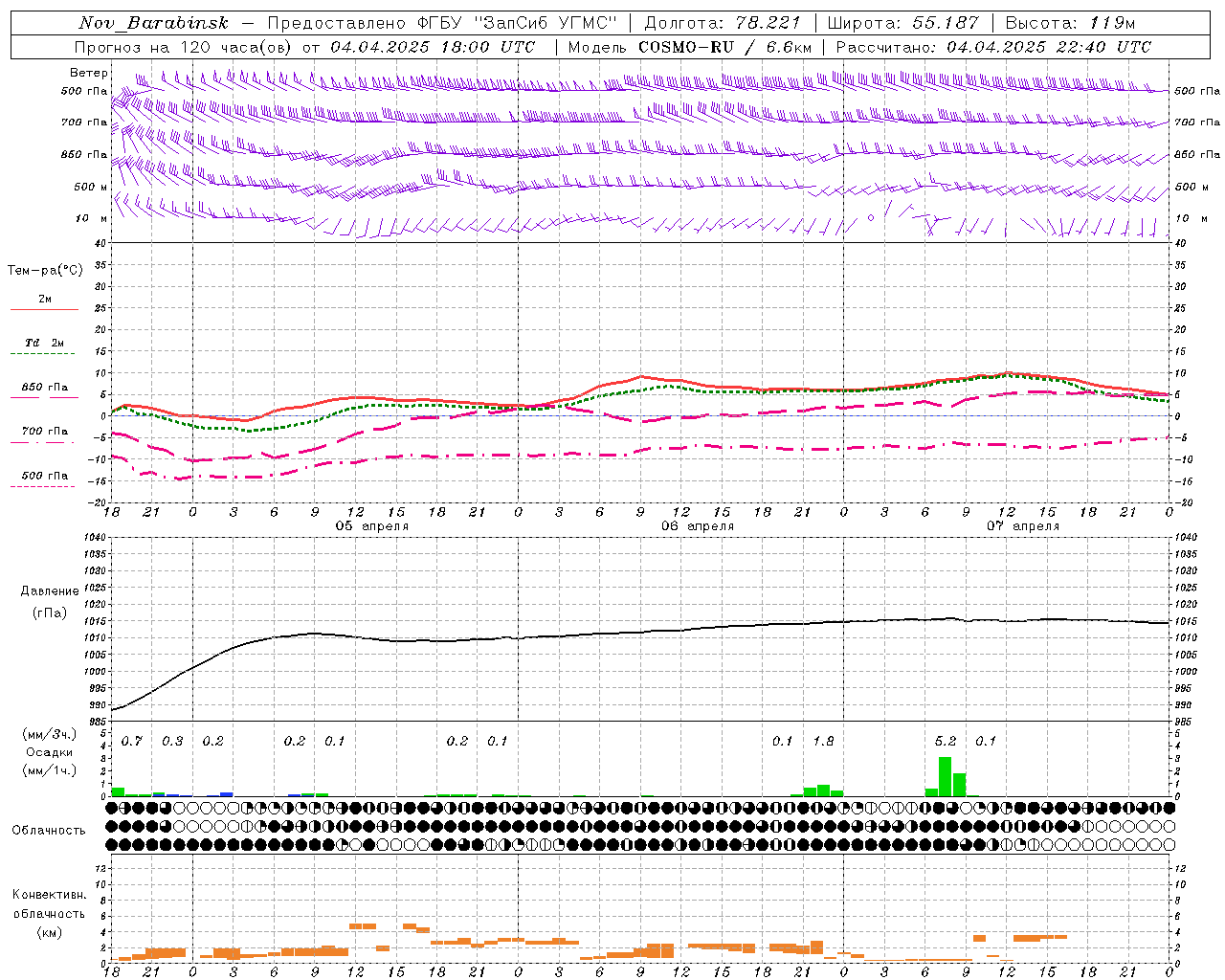Click the (мм/1ч.) precipitation unit label
This screenshot has height=980, width=1225.
50,770
